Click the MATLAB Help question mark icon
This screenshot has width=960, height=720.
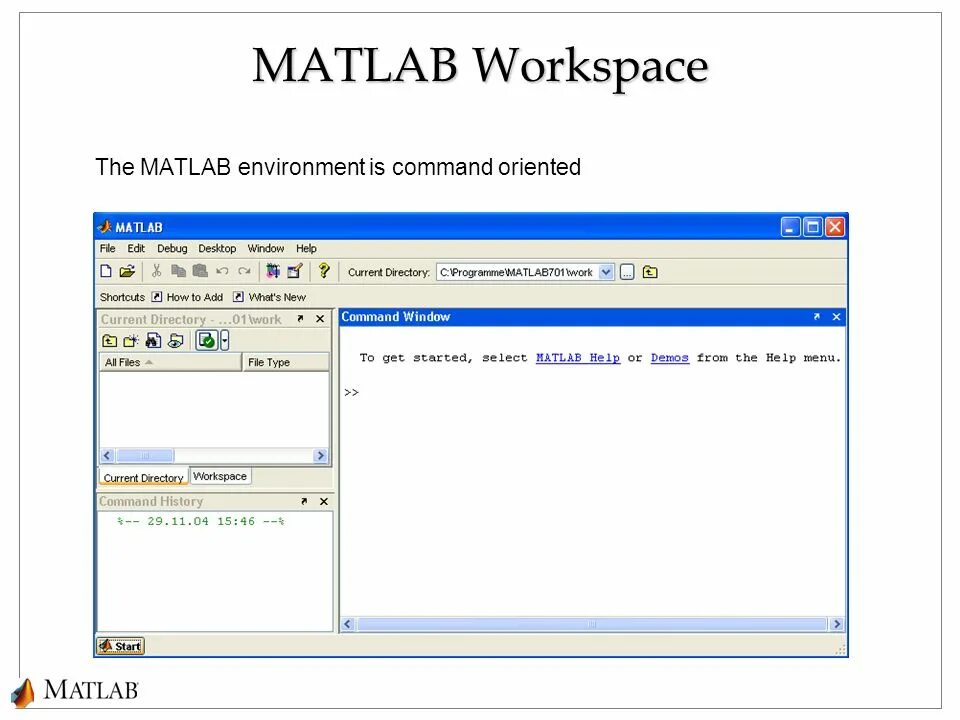tap(323, 271)
